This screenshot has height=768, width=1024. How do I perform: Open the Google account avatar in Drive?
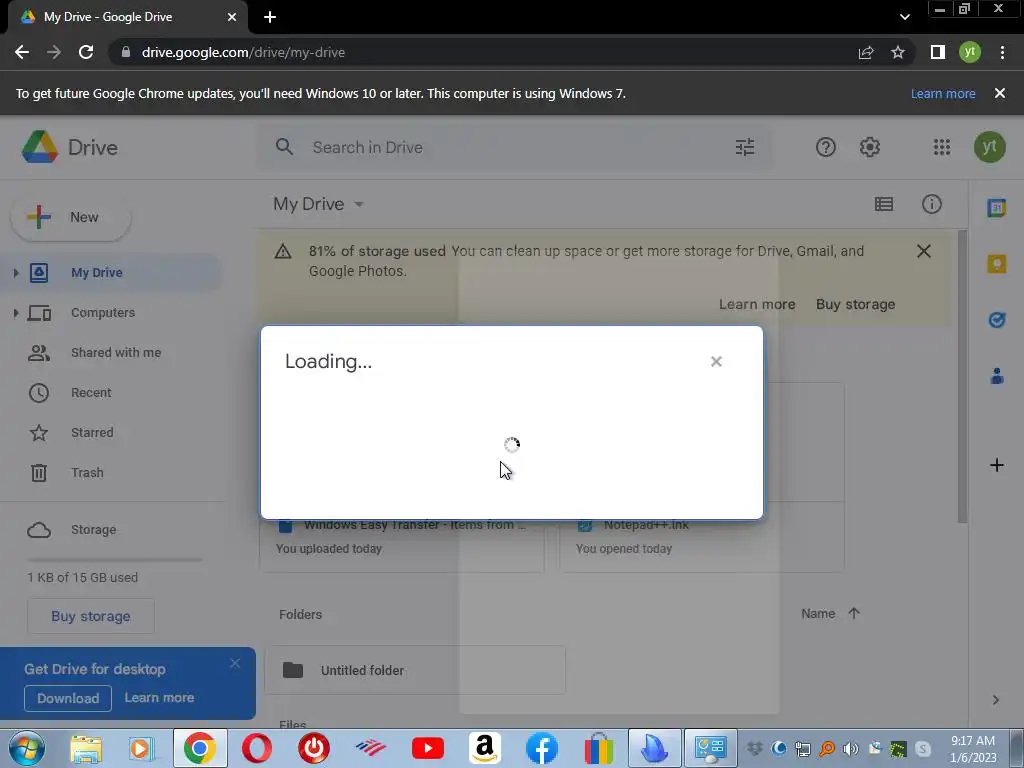(x=989, y=147)
